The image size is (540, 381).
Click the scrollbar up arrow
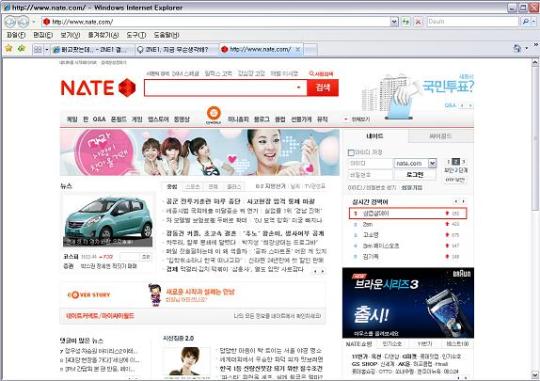535,62
